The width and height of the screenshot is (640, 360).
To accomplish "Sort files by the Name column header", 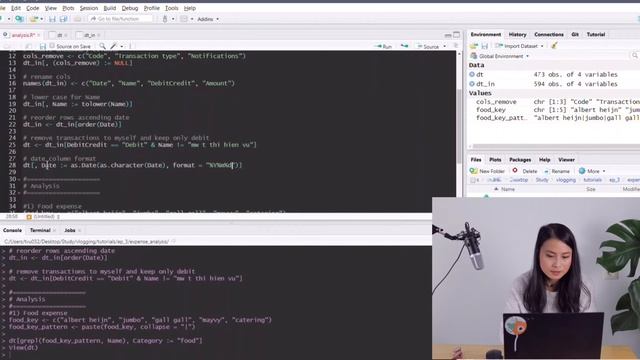I will [507, 189].
